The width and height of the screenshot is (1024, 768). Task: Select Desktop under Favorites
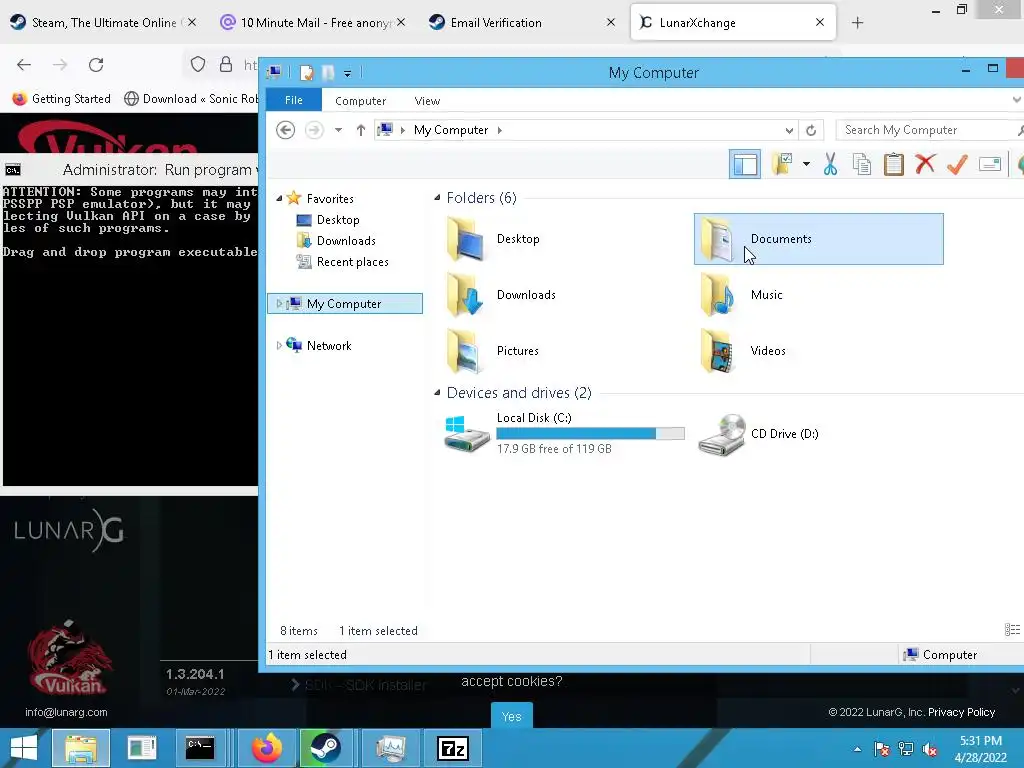click(338, 220)
